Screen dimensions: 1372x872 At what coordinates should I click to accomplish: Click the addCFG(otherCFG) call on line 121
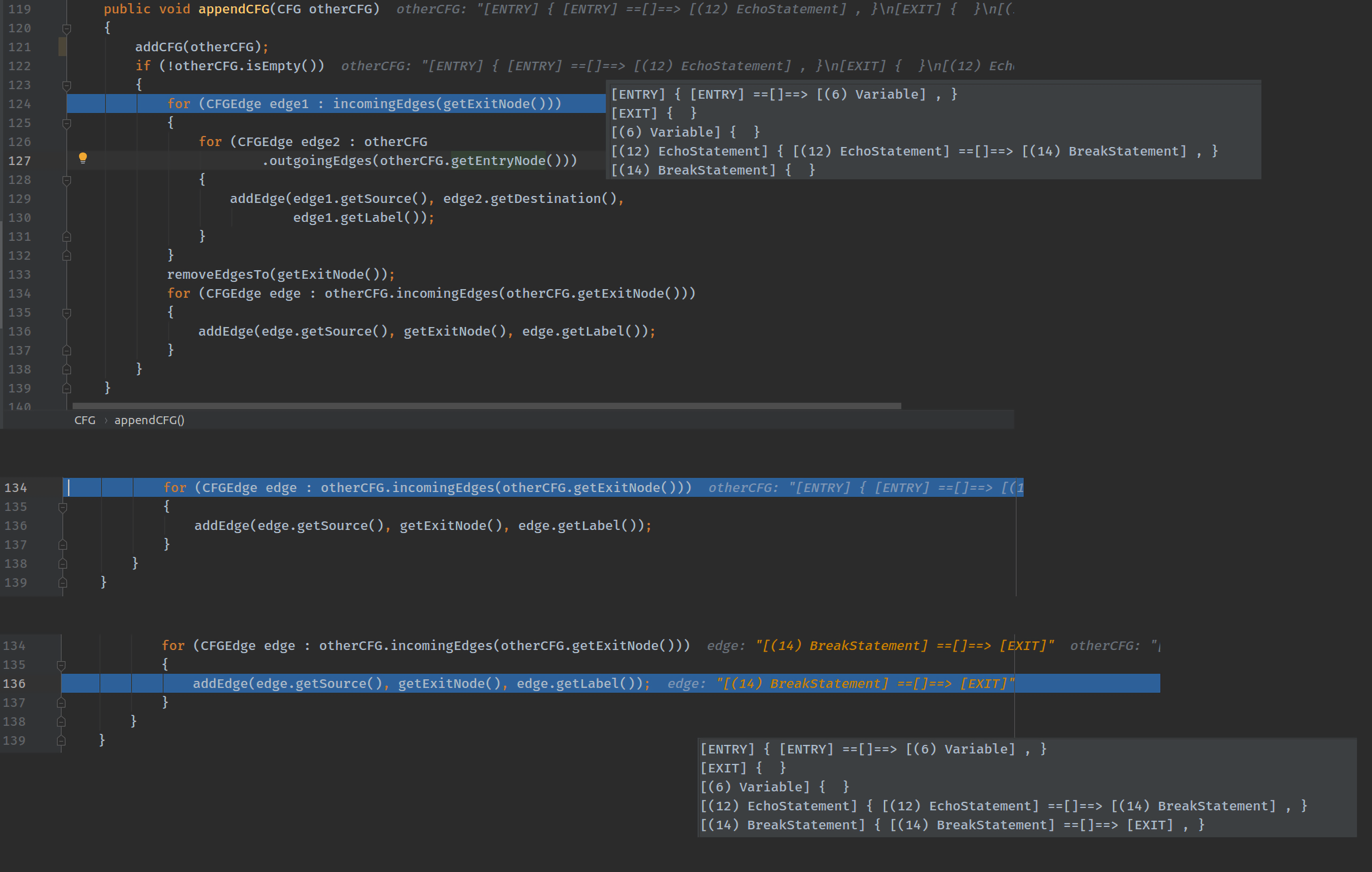point(198,47)
